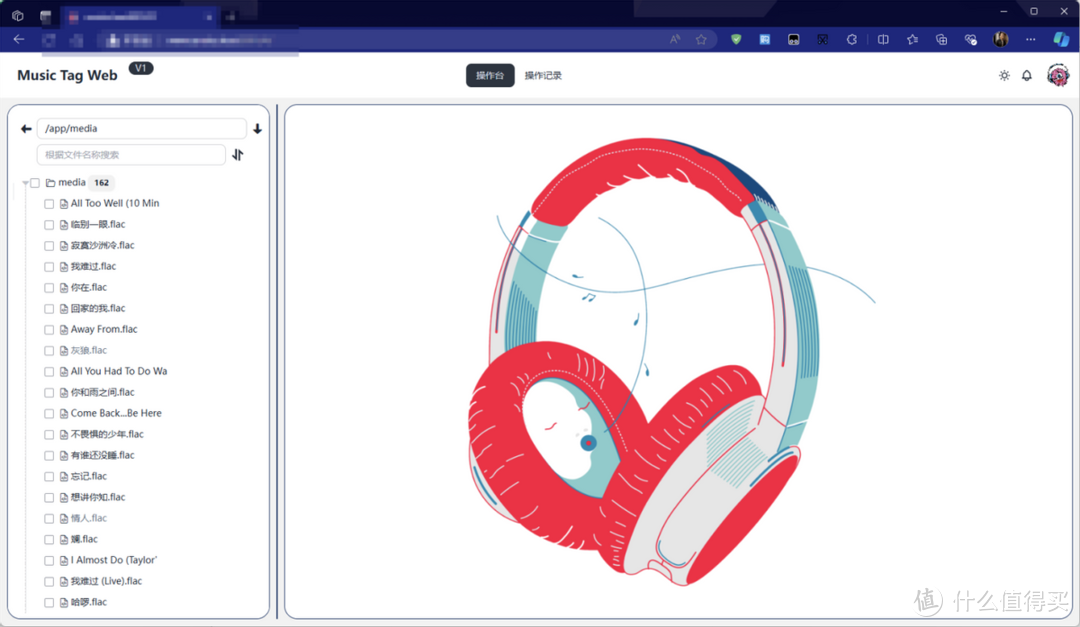Check the box for 临别一眼.flac
1080x627 pixels.
pos(49,225)
